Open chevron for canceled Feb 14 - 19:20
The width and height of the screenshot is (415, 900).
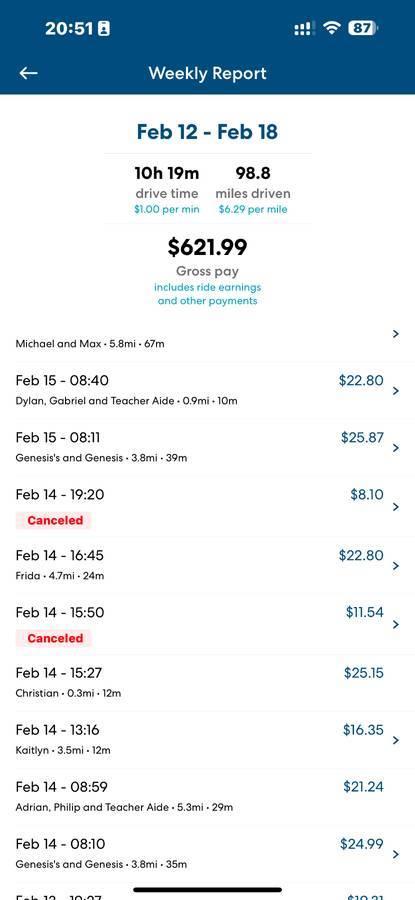point(395,507)
